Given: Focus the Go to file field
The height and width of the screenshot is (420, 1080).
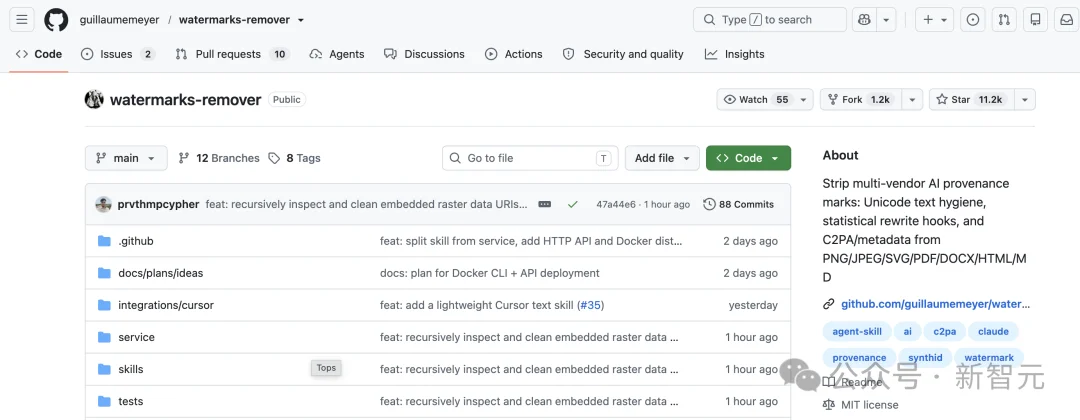Looking at the screenshot, I should click(530, 158).
